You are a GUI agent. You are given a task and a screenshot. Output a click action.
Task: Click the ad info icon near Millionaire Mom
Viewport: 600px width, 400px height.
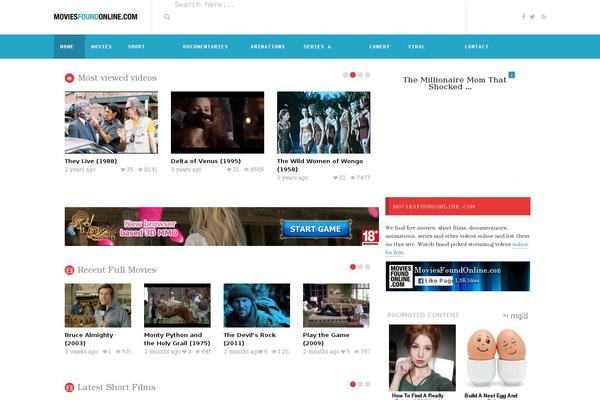[512, 75]
